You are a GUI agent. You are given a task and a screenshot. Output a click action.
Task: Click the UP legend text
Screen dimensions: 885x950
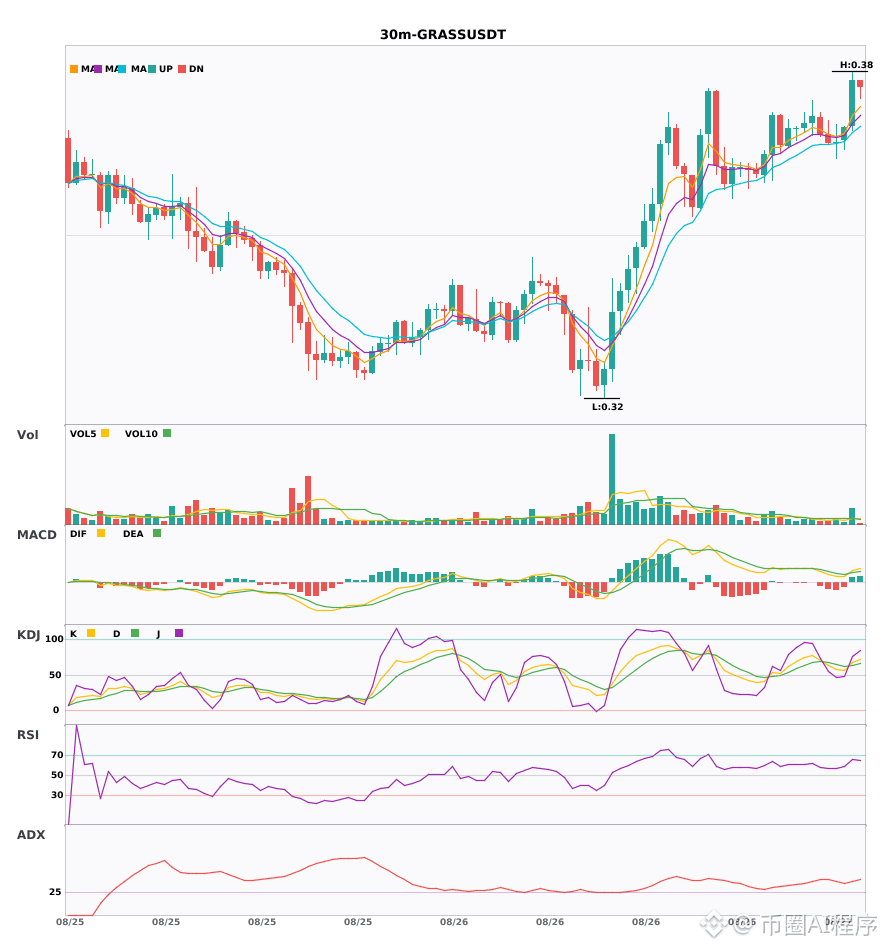pos(166,69)
